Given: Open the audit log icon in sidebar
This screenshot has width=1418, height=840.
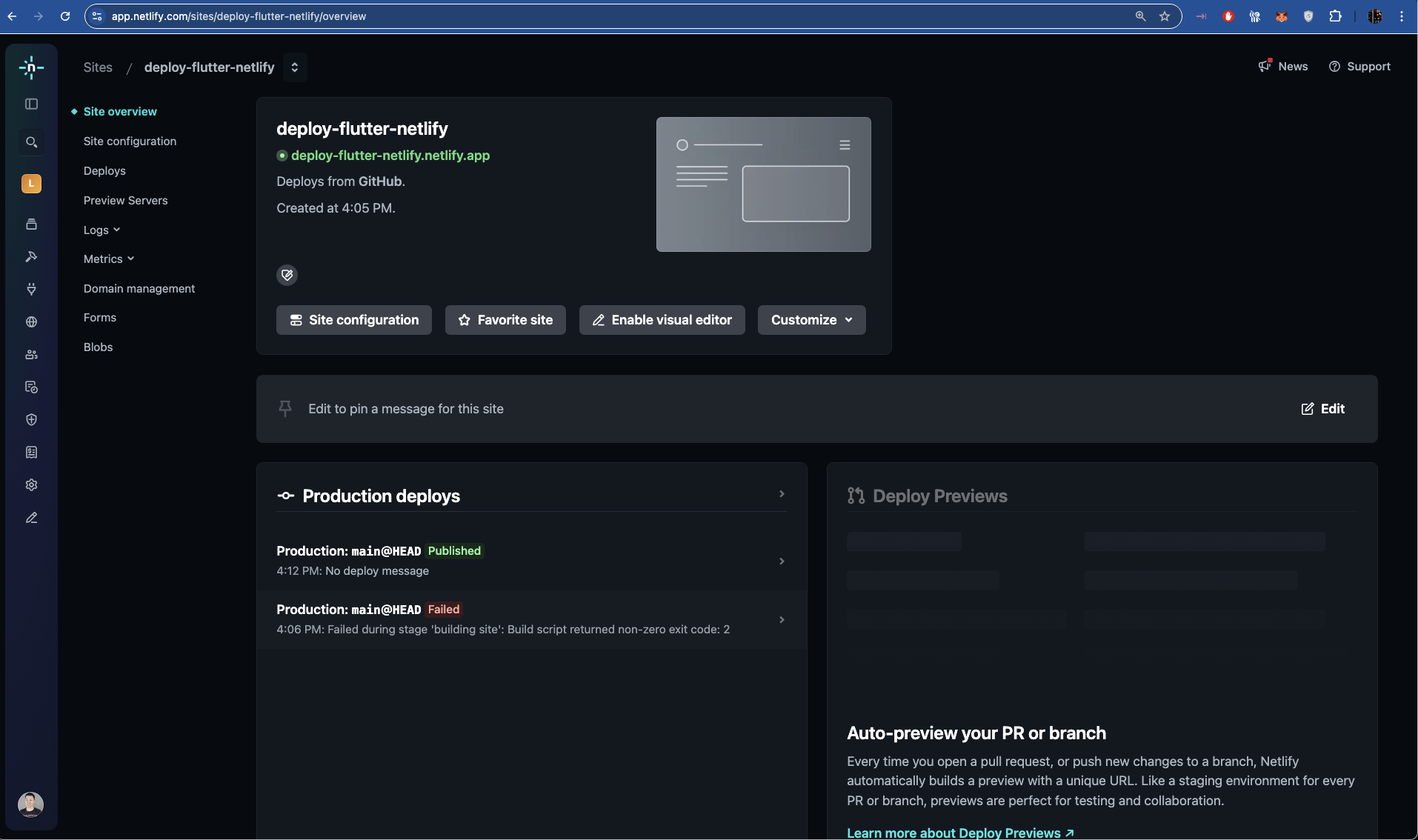Looking at the screenshot, I should click(x=31, y=387).
